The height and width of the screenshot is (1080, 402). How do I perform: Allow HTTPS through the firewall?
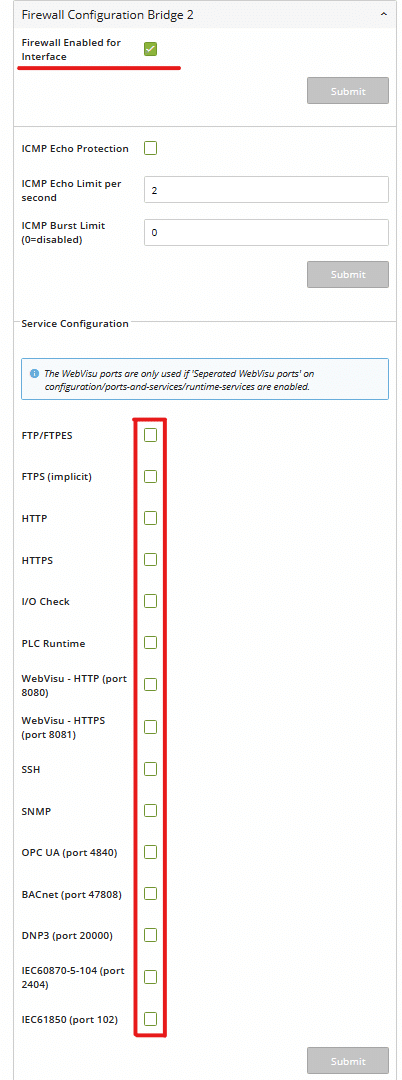150,560
